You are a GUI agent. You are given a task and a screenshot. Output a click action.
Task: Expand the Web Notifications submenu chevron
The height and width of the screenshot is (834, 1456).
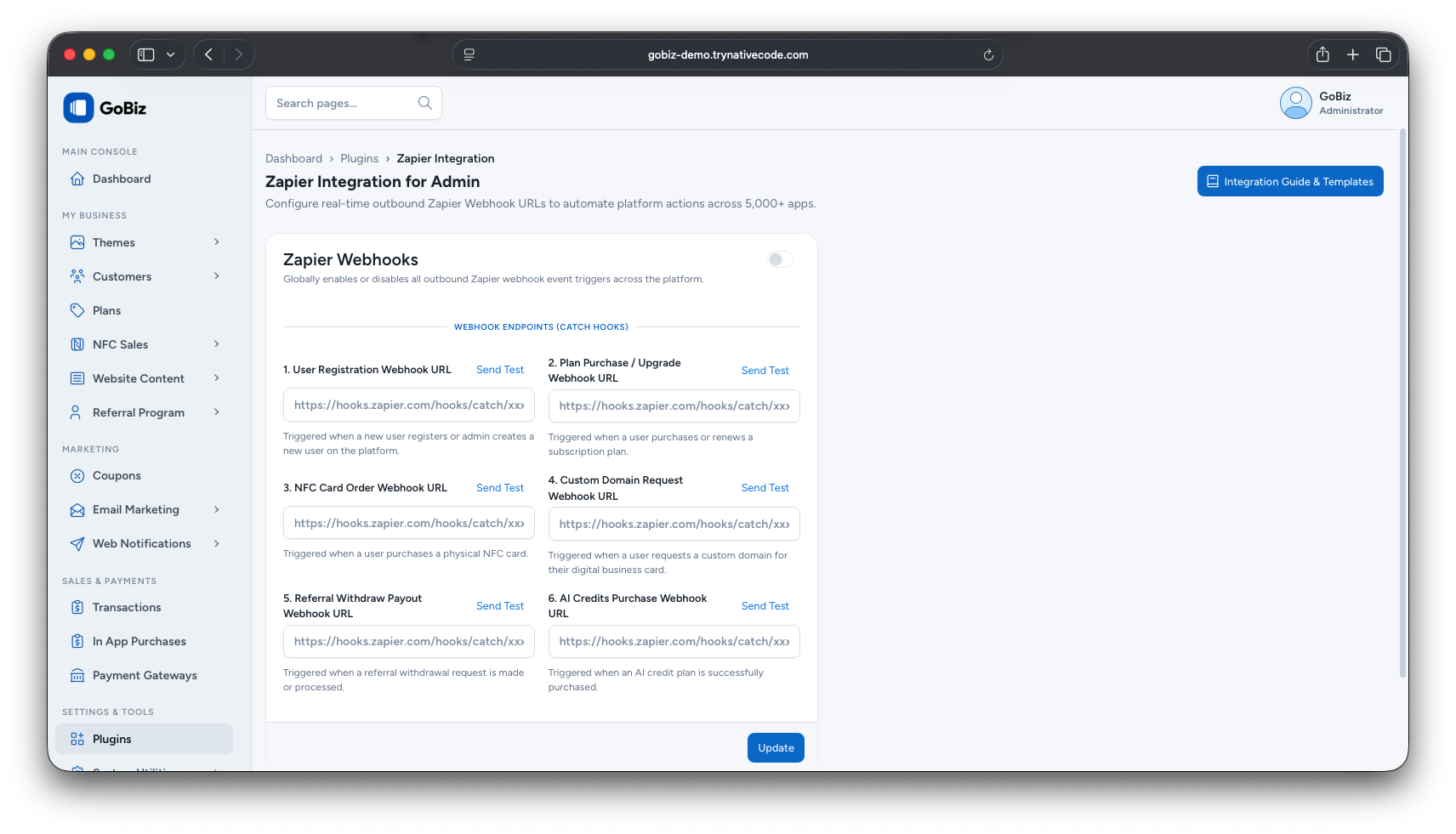pyautogui.click(x=217, y=544)
